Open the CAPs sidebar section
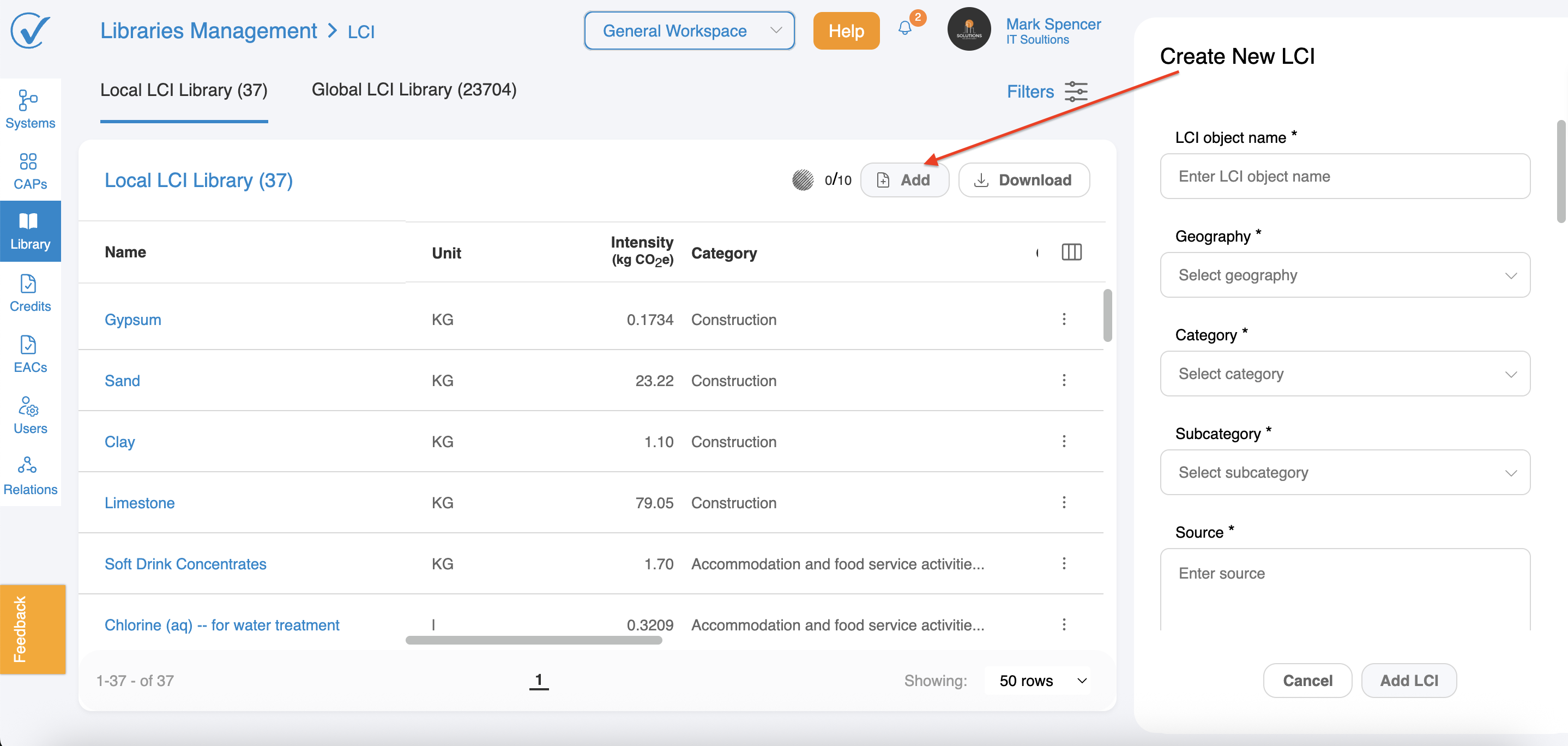1568x746 pixels. tap(30, 171)
